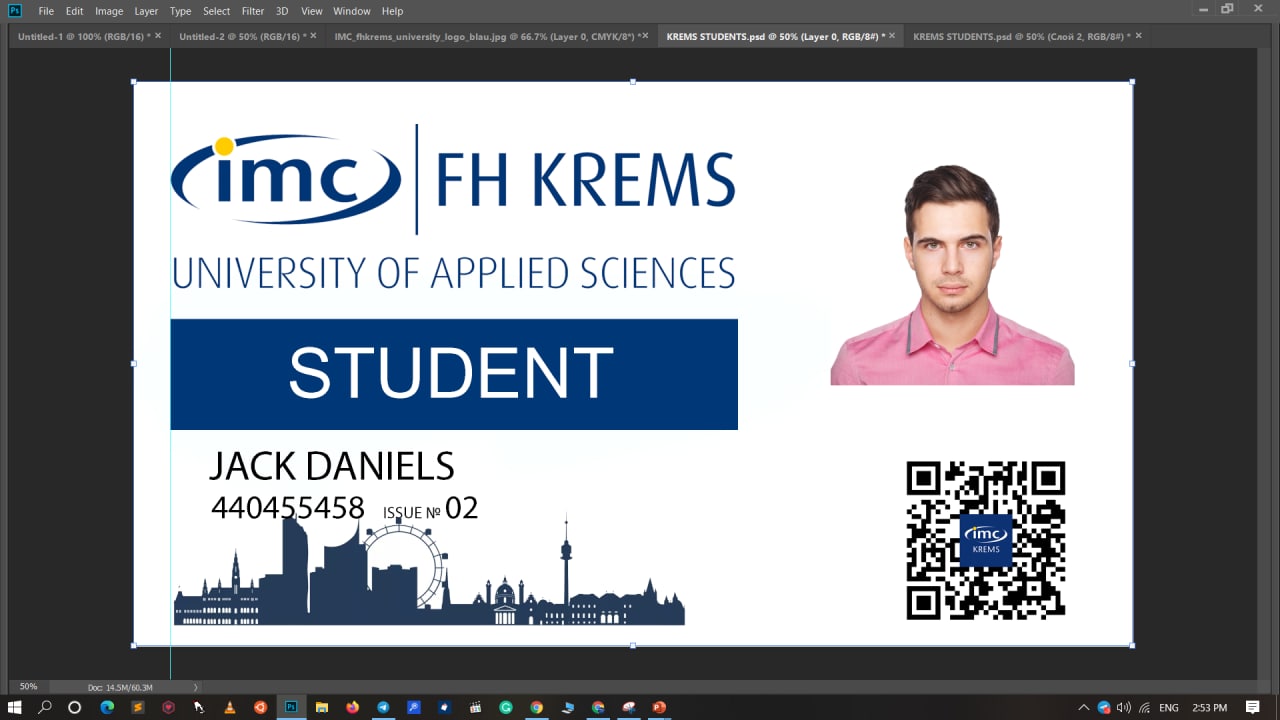
Task: Open the Windows notification center
Action: 1253,707
